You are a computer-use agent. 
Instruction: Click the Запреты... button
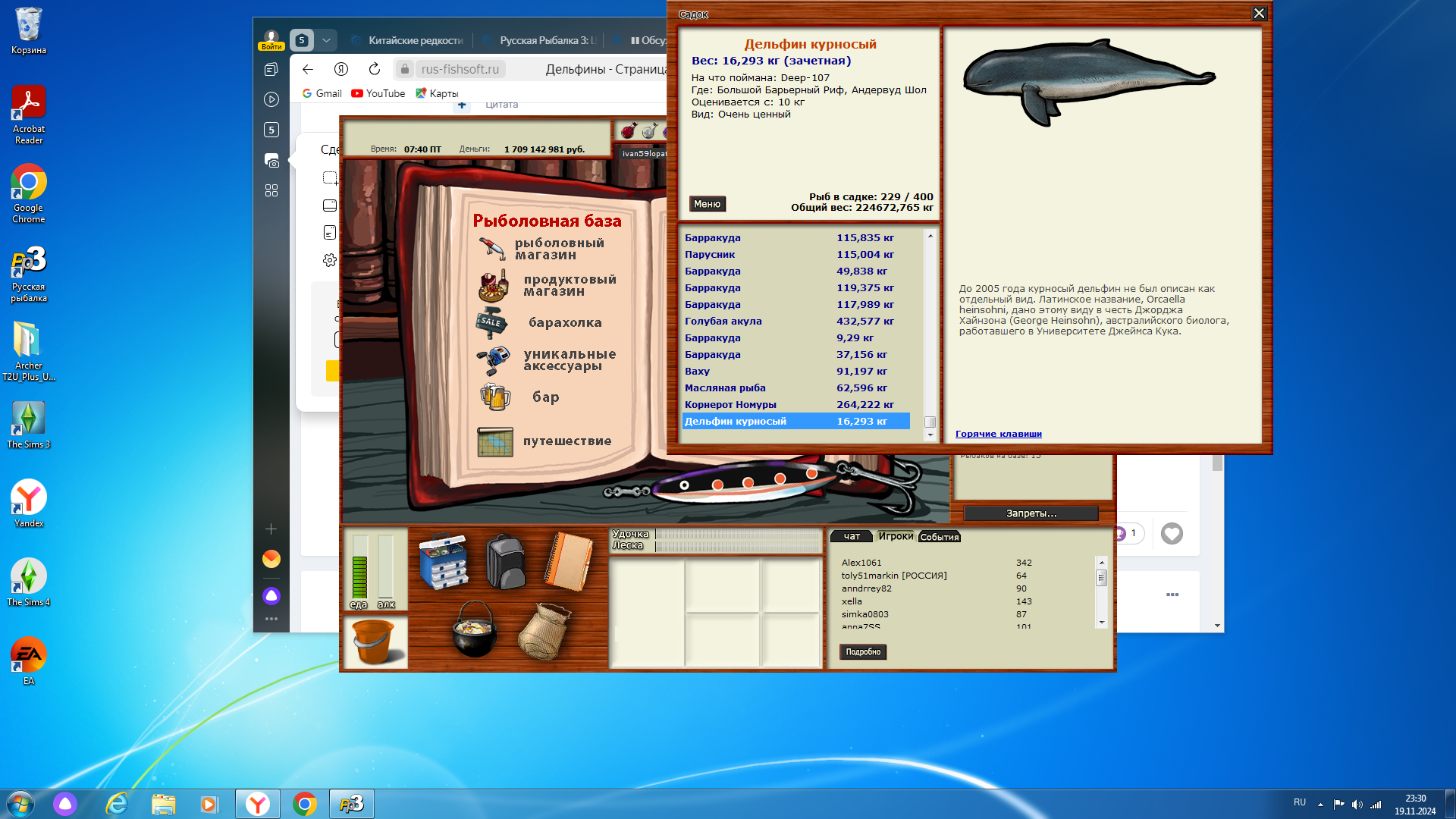click(1031, 513)
